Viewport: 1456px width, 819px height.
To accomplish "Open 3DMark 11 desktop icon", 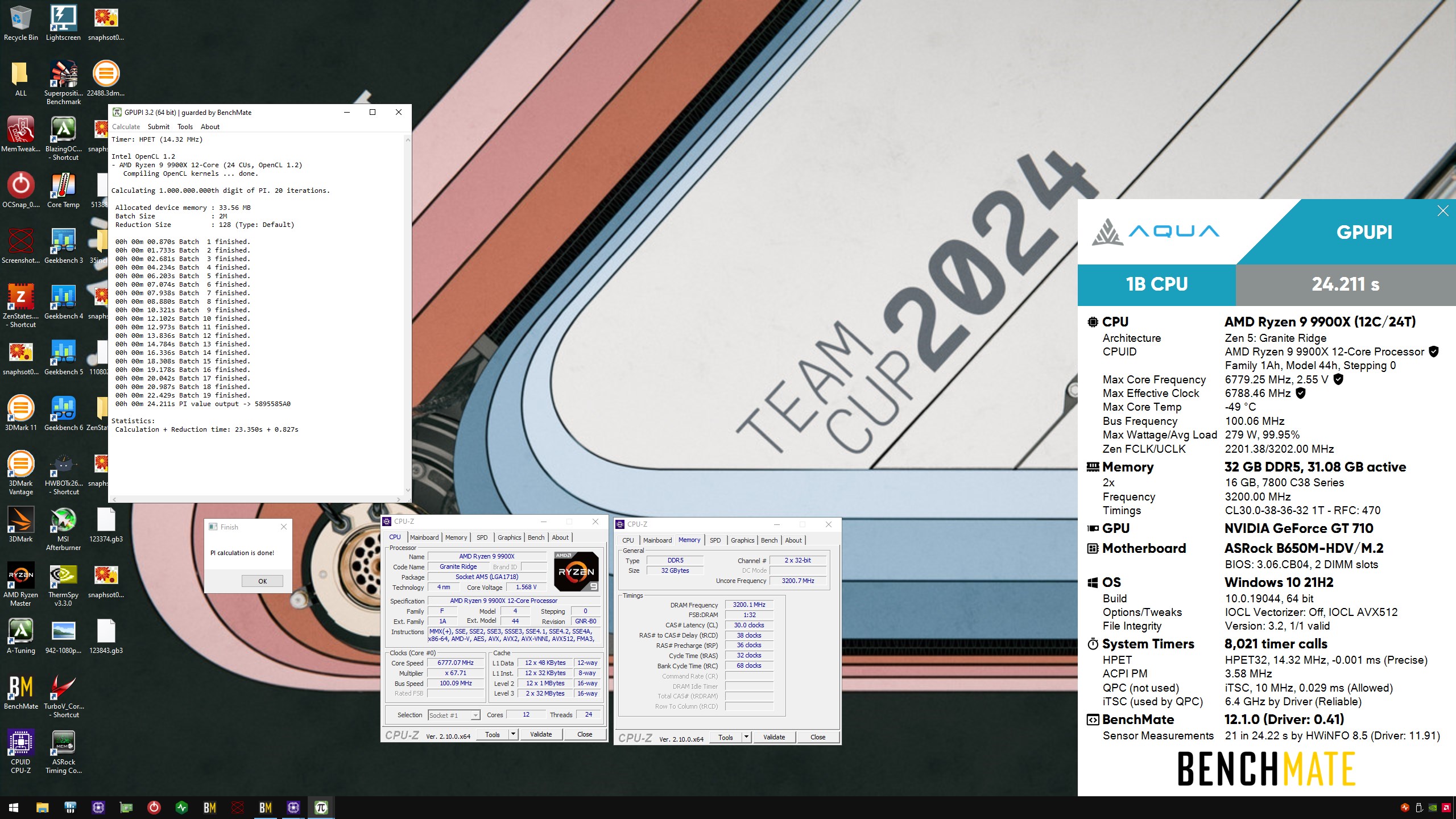I will click(20, 413).
